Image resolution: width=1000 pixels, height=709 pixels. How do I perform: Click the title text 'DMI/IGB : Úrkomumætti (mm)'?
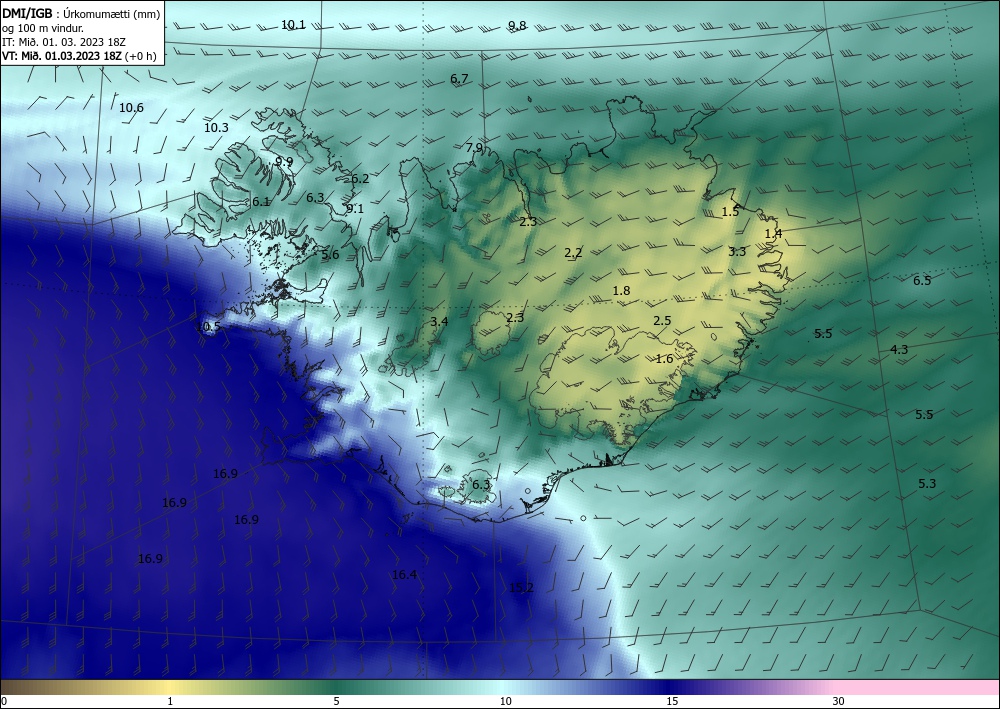click(81, 14)
